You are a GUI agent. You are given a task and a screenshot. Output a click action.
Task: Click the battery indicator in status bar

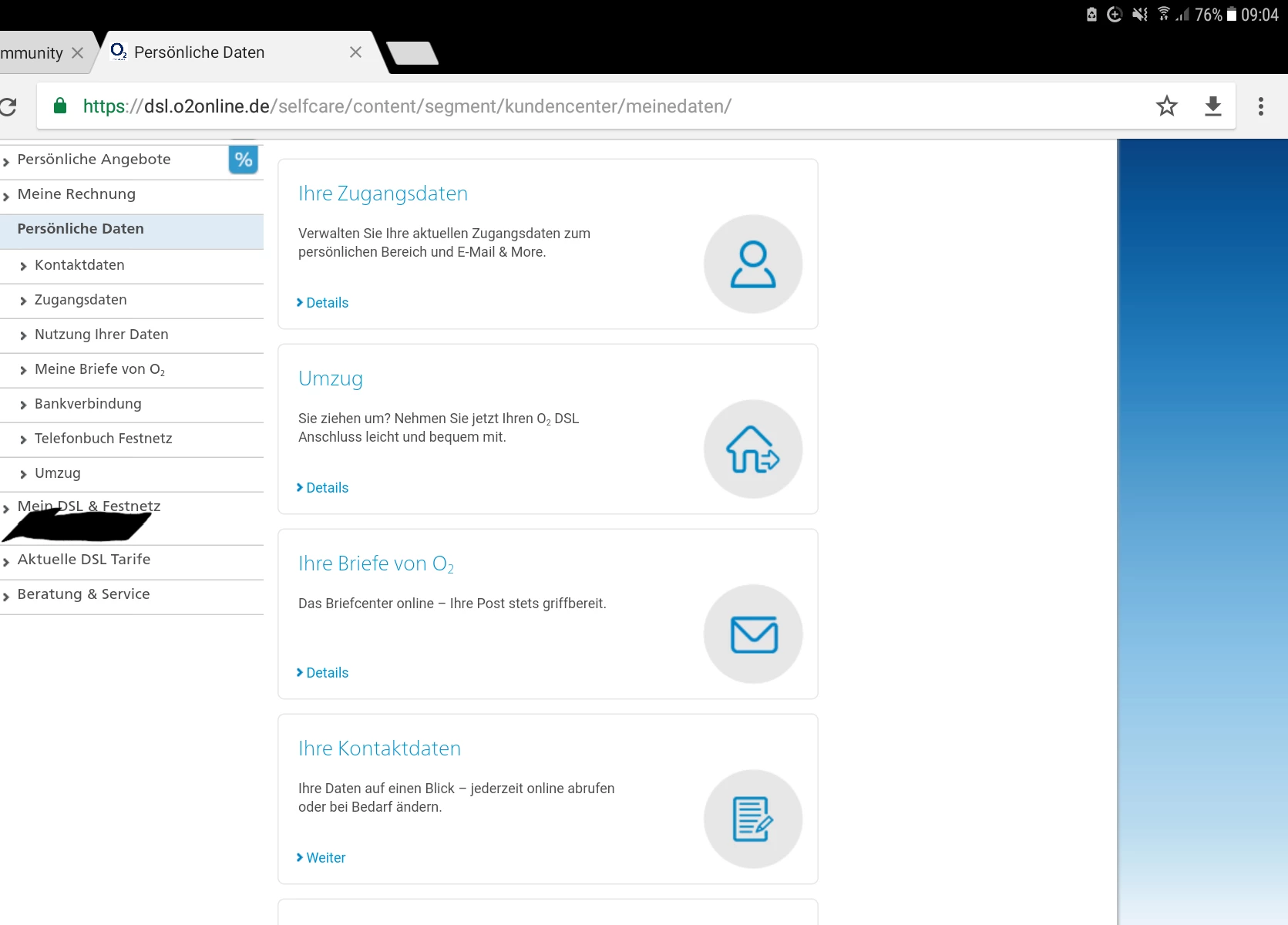[x=1232, y=15]
